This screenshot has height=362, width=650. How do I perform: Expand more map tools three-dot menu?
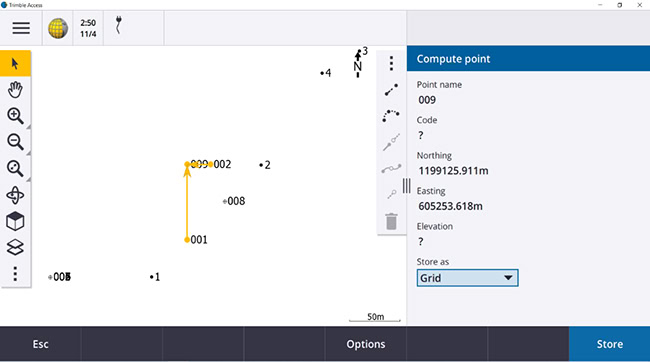click(x=15, y=274)
